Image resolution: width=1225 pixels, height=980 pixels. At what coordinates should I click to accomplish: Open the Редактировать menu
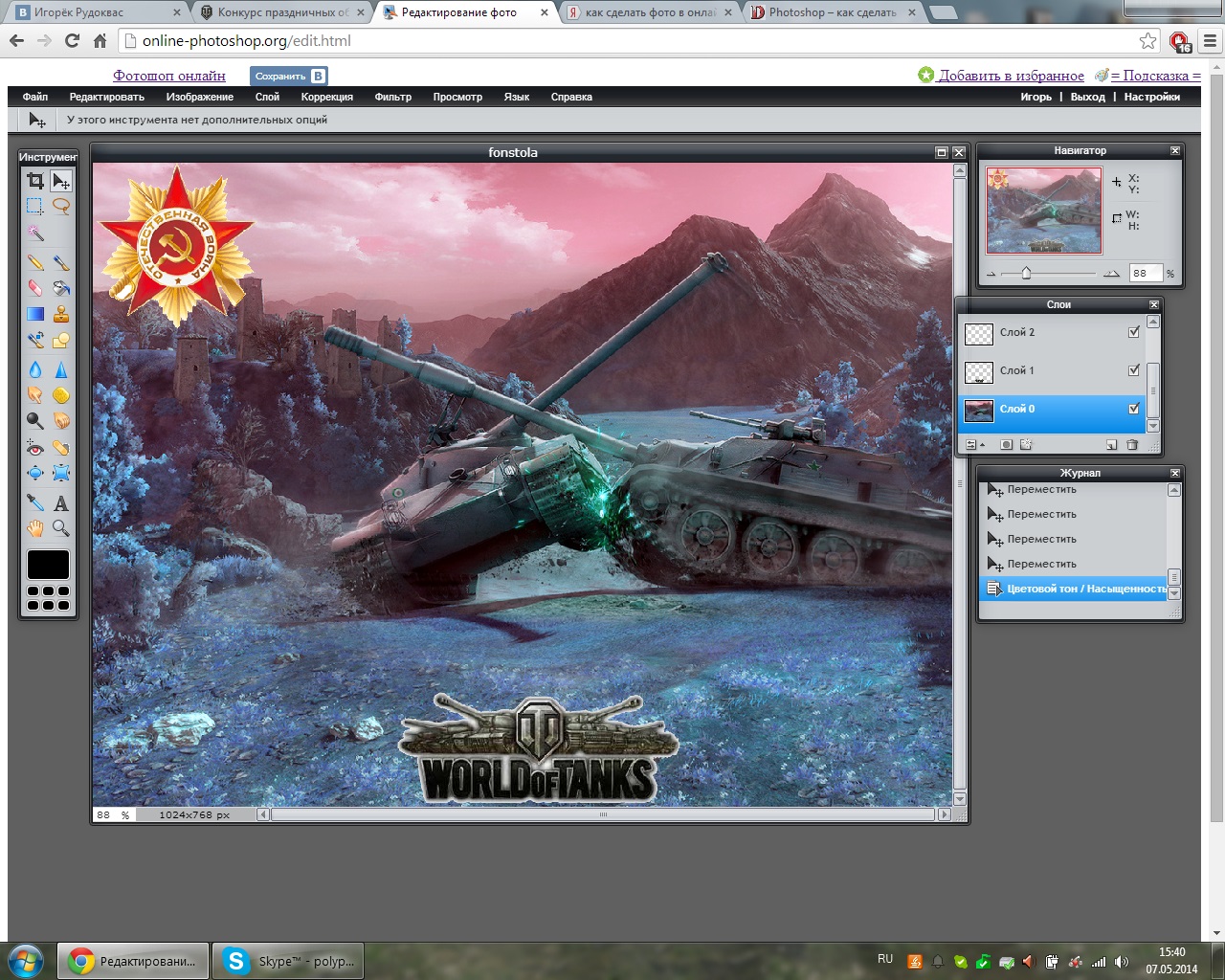(x=106, y=97)
